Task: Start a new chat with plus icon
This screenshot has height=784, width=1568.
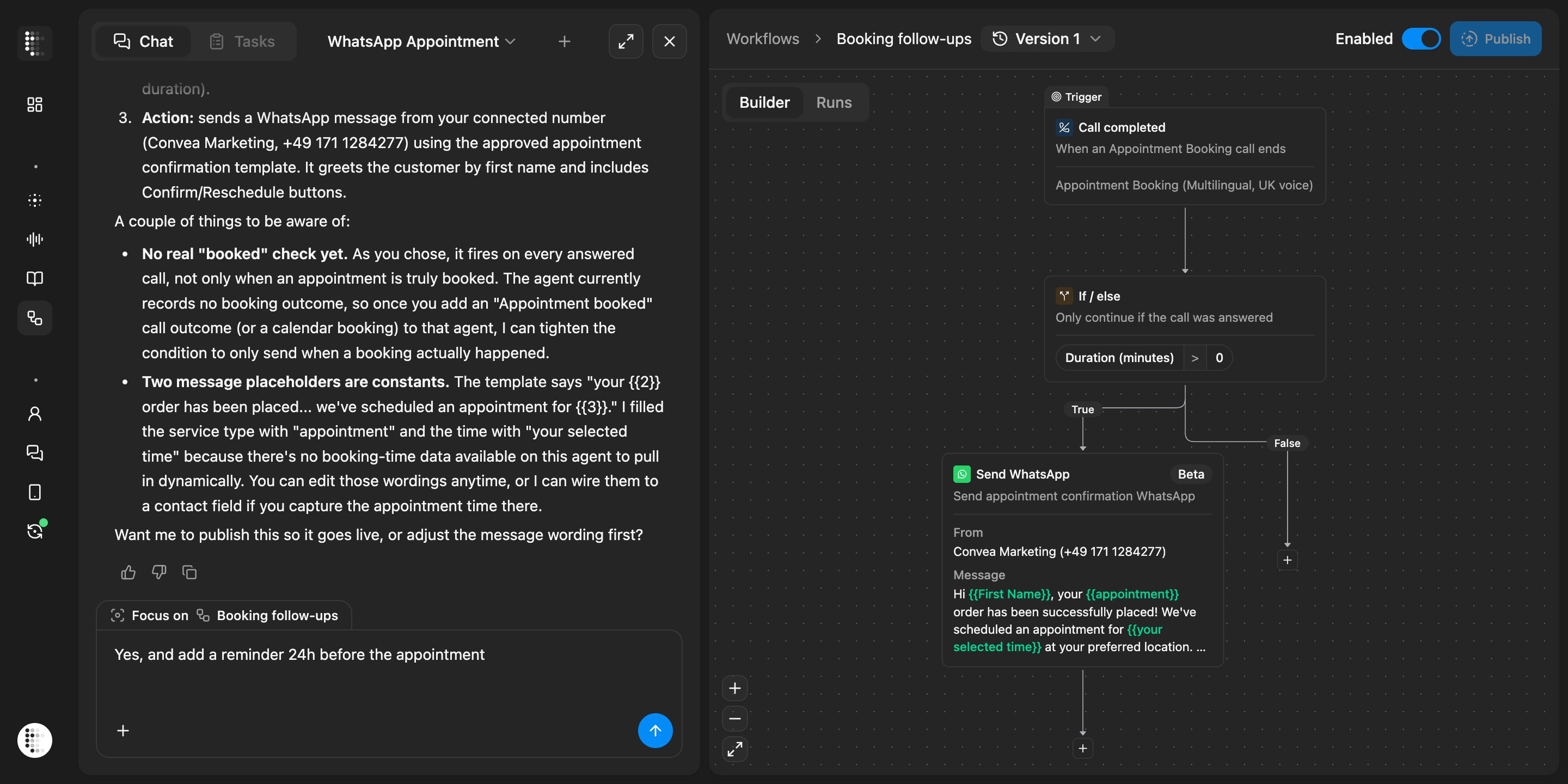Action: 564,41
